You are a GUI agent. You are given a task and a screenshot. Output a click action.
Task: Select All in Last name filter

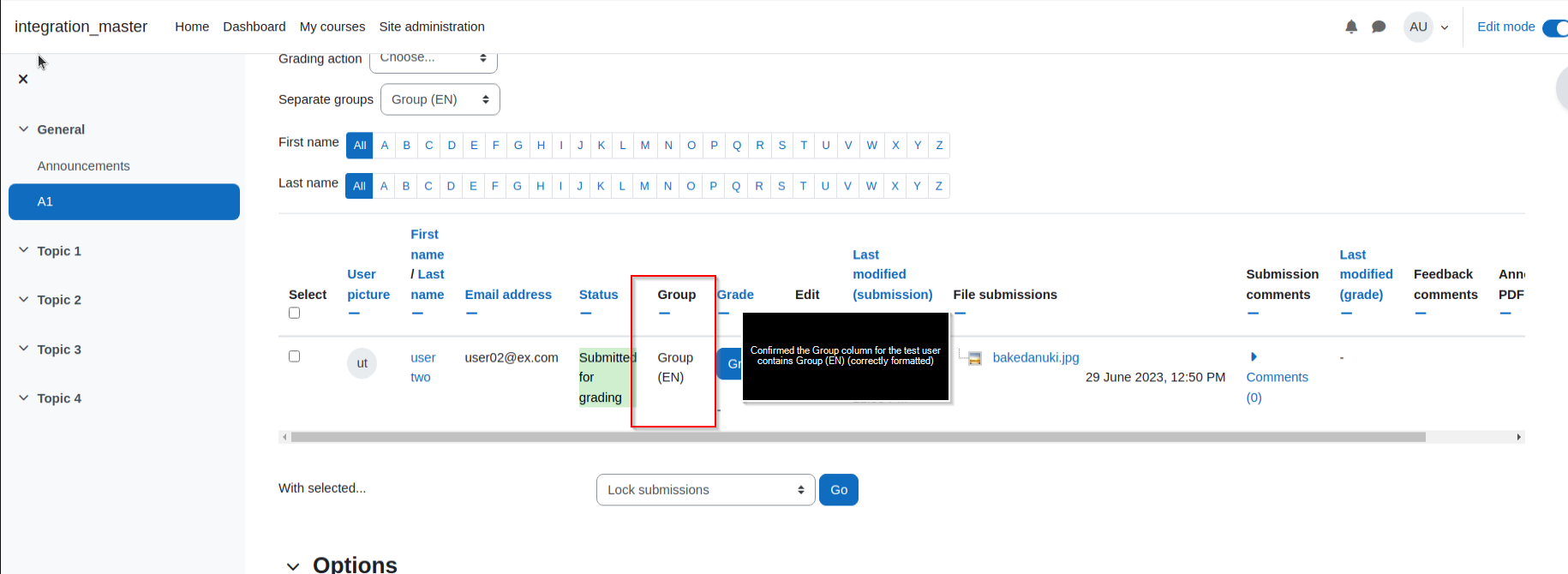pyautogui.click(x=359, y=186)
